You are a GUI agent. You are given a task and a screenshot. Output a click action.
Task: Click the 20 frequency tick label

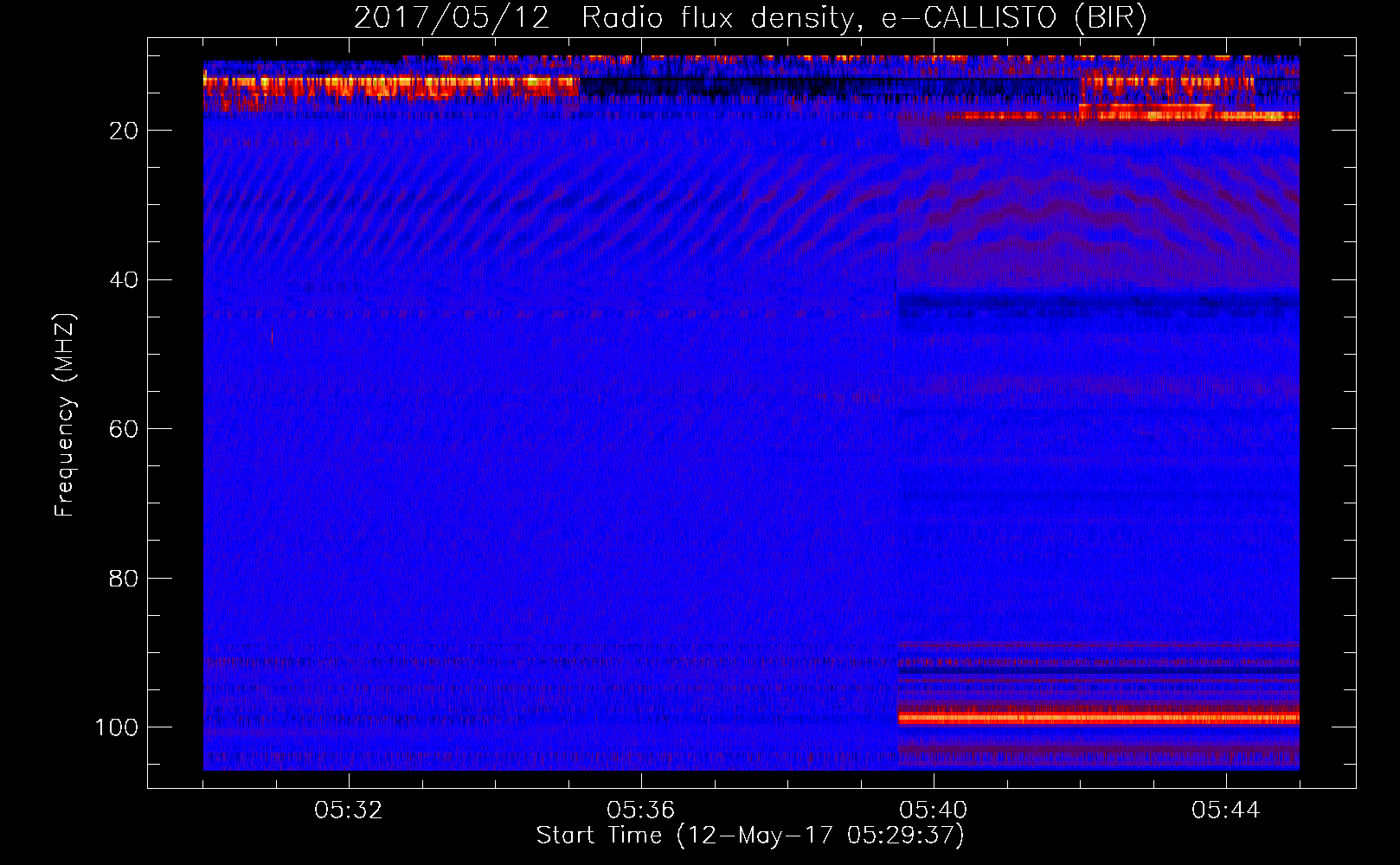124,131
